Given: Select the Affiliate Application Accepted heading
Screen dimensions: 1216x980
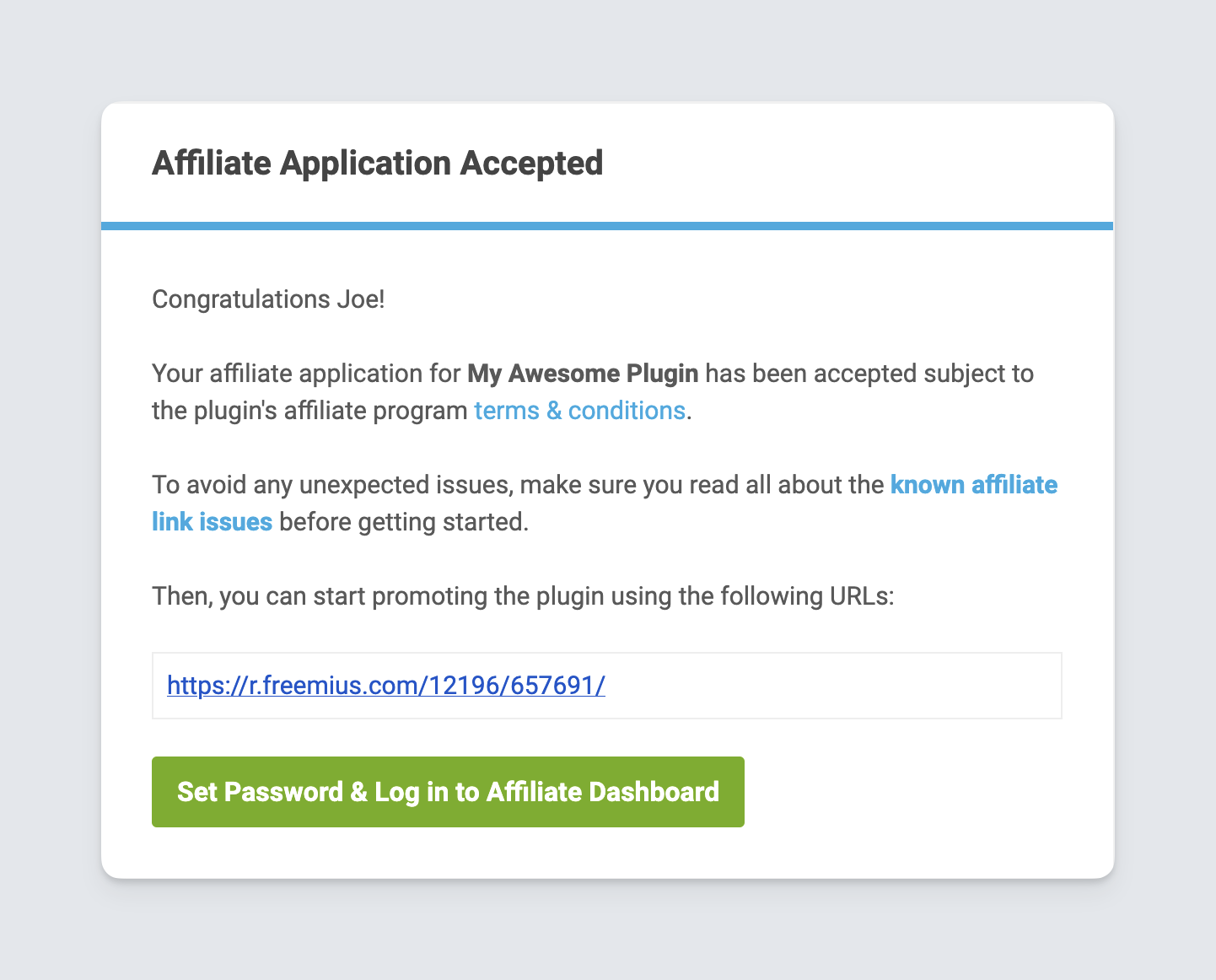Looking at the screenshot, I should 377,163.
